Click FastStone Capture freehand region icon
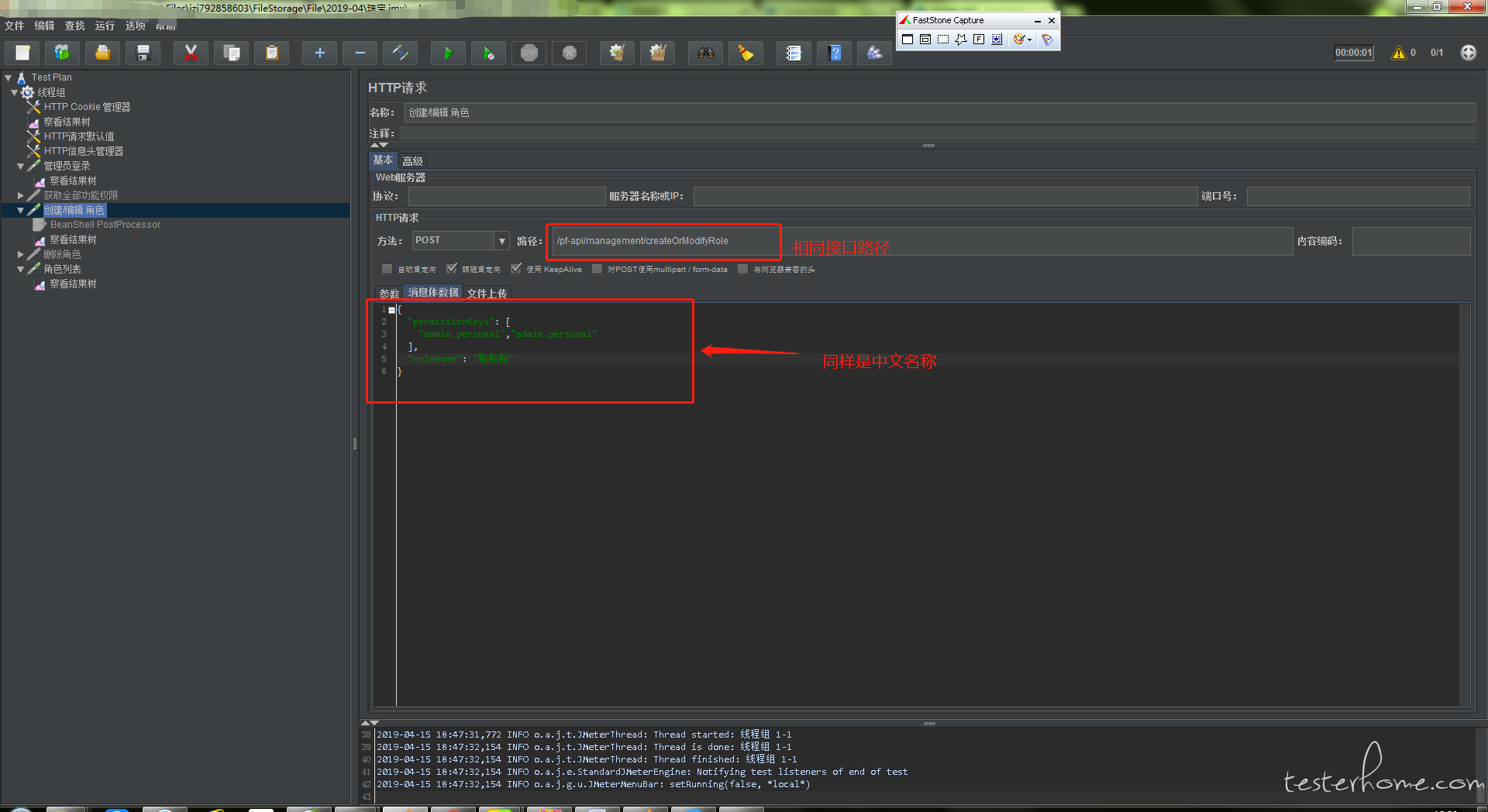Viewport: 1488px width, 812px height. (x=961, y=40)
